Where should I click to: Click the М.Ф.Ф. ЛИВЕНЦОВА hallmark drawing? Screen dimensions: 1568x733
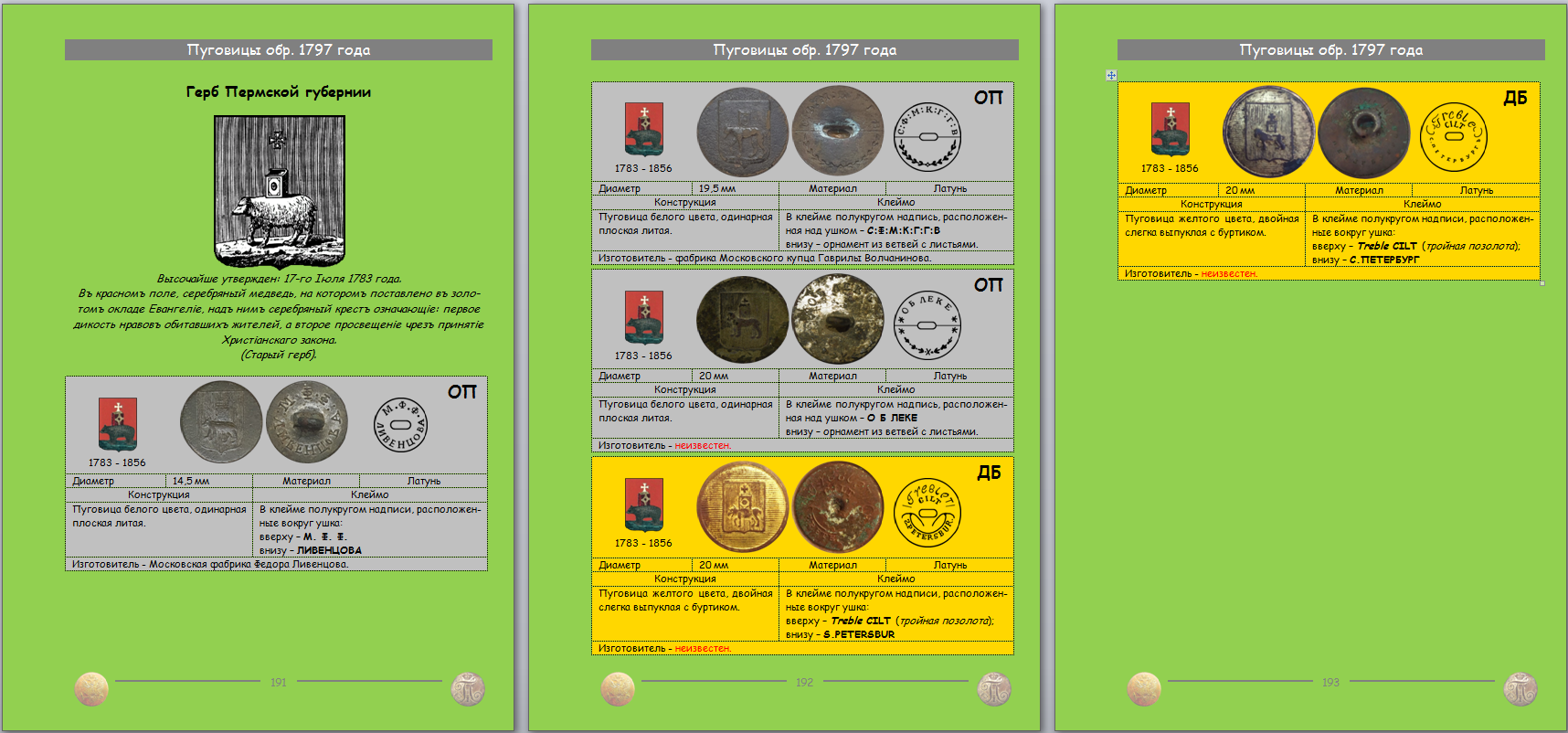click(400, 424)
